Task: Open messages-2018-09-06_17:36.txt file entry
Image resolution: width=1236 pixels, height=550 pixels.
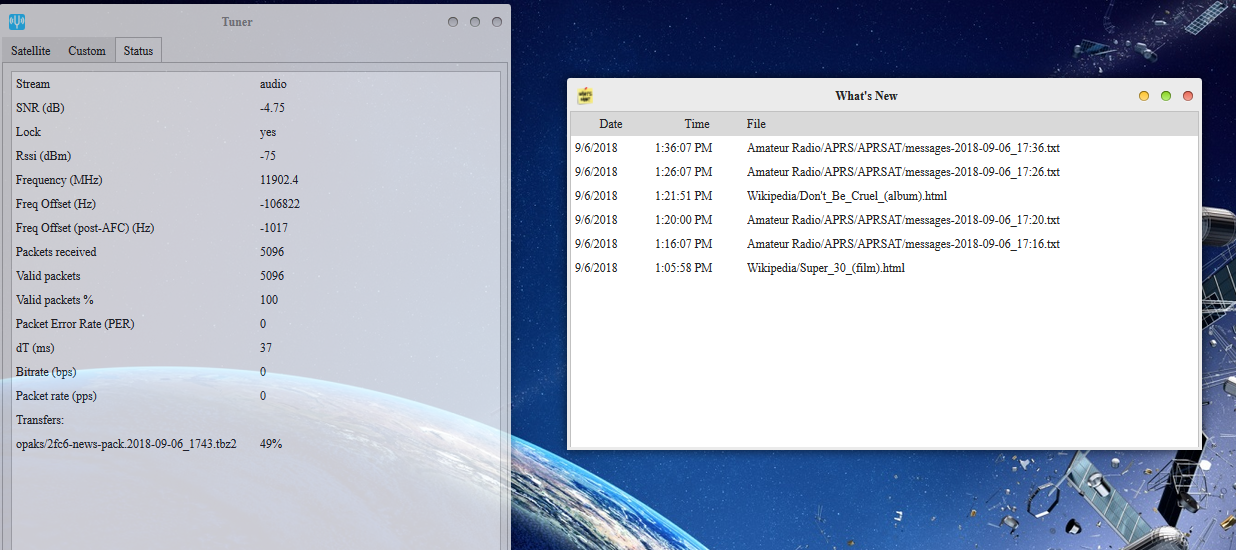Action: (903, 148)
